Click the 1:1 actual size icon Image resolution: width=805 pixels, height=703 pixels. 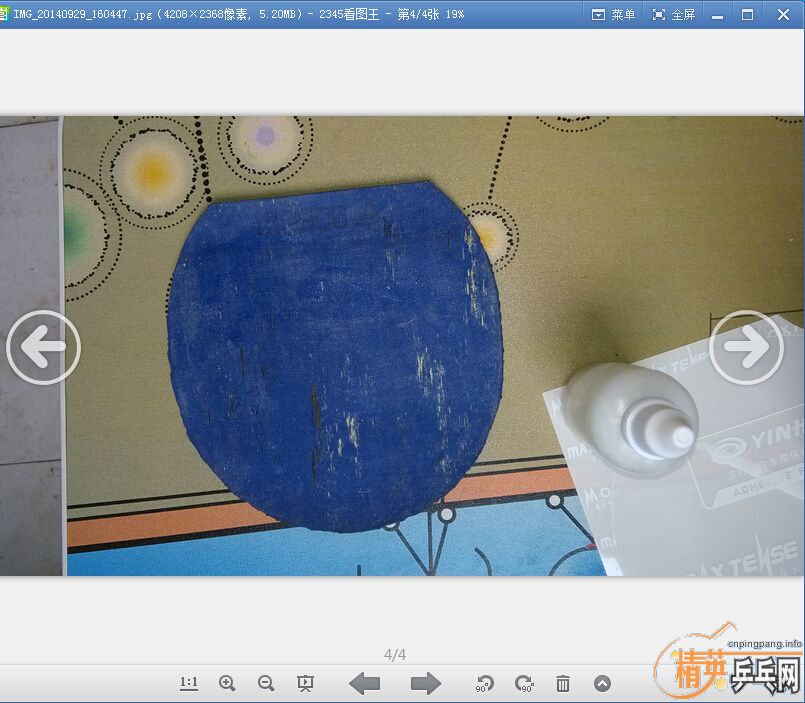pos(189,683)
